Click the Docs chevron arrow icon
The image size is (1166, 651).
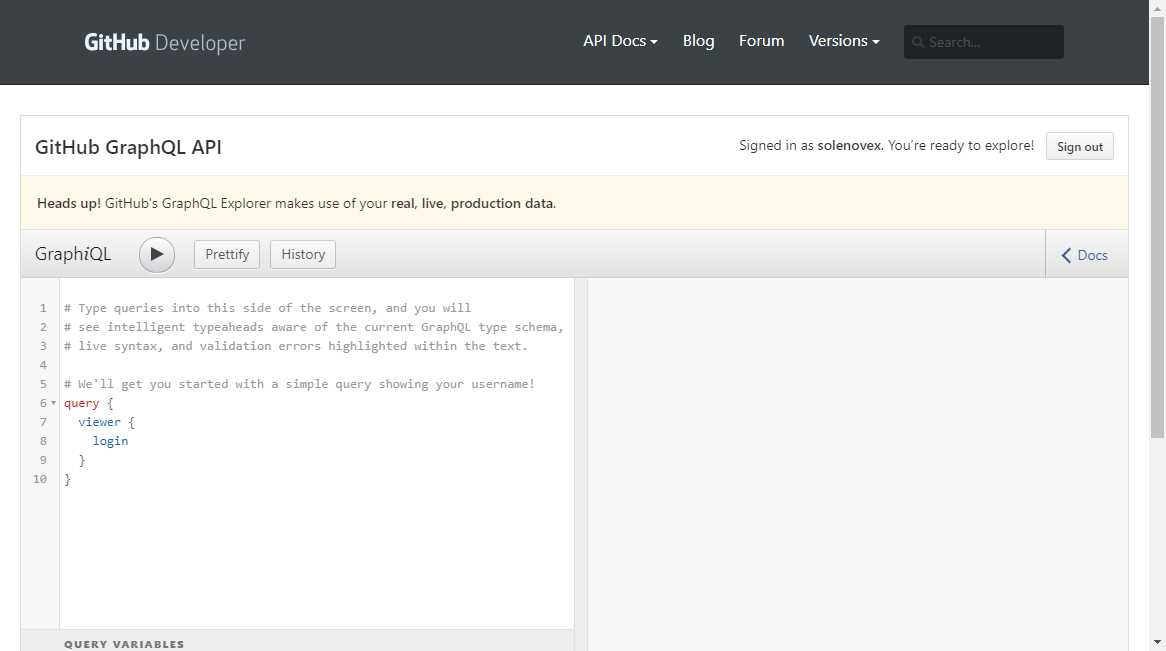coord(1066,255)
